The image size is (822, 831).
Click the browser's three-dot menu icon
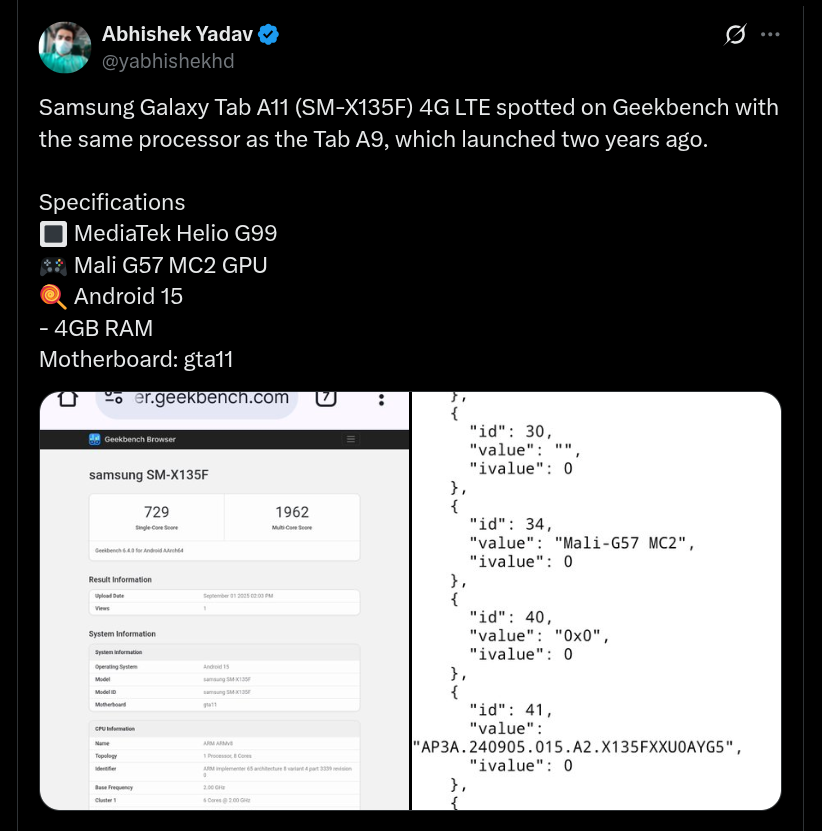[381, 399]
